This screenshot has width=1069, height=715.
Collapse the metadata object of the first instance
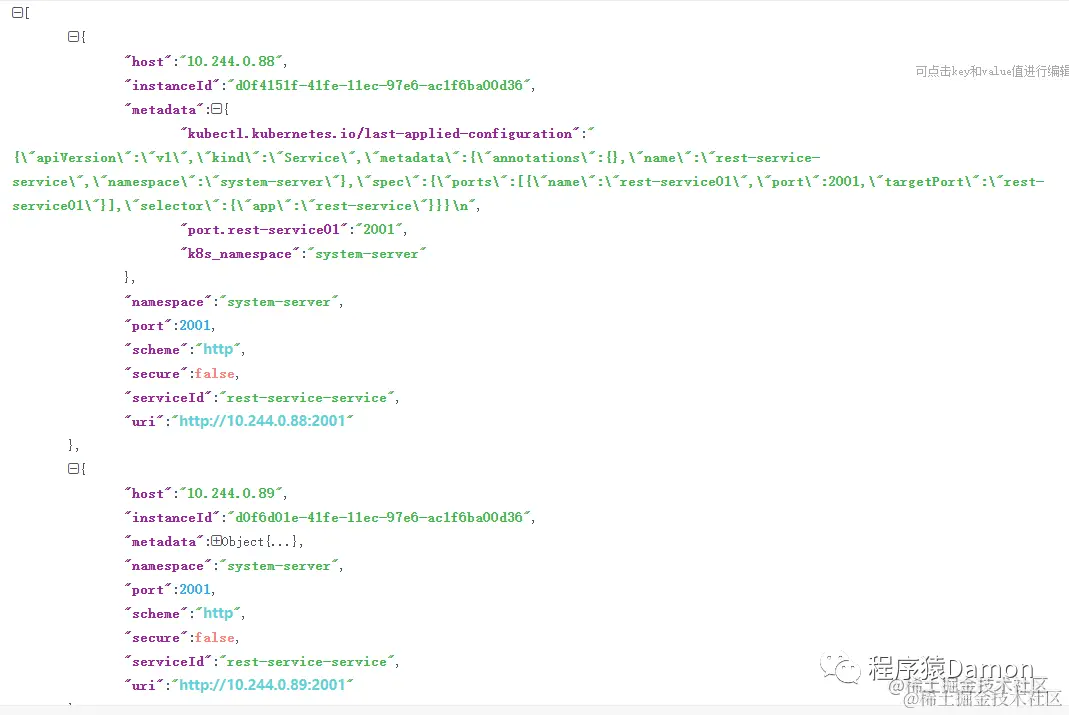[x=216, y=109]
